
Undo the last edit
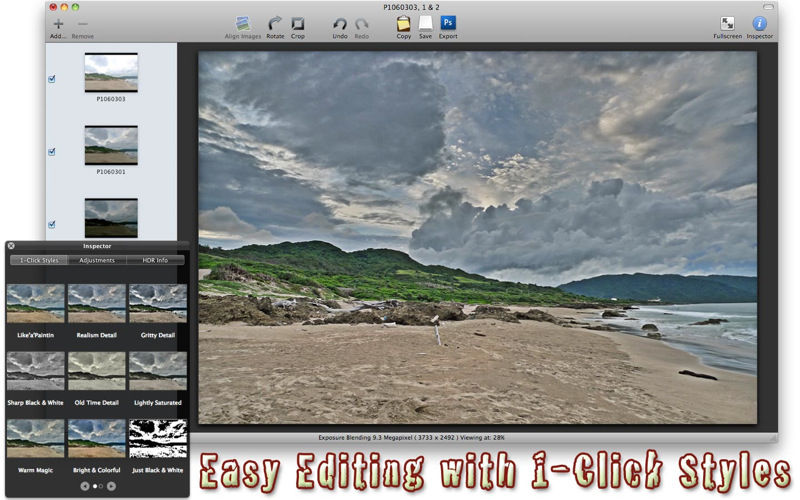340,24
